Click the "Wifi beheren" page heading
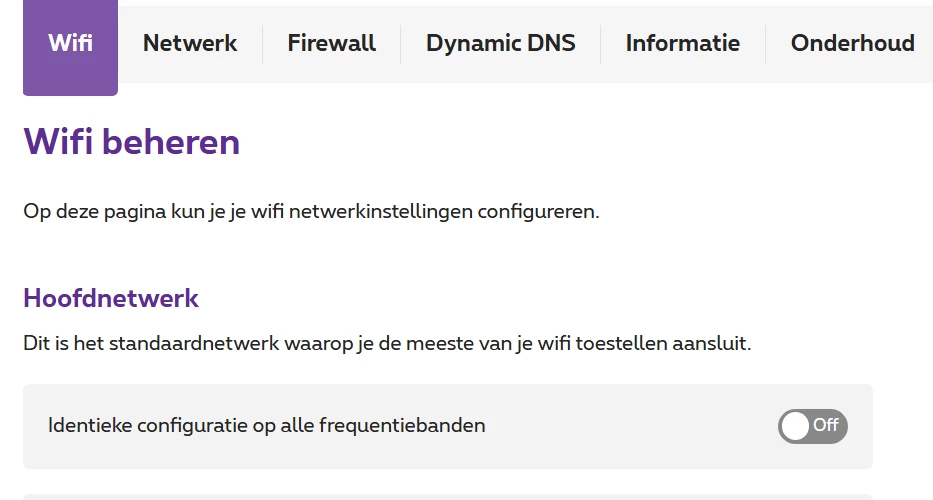 coord(131,142)
